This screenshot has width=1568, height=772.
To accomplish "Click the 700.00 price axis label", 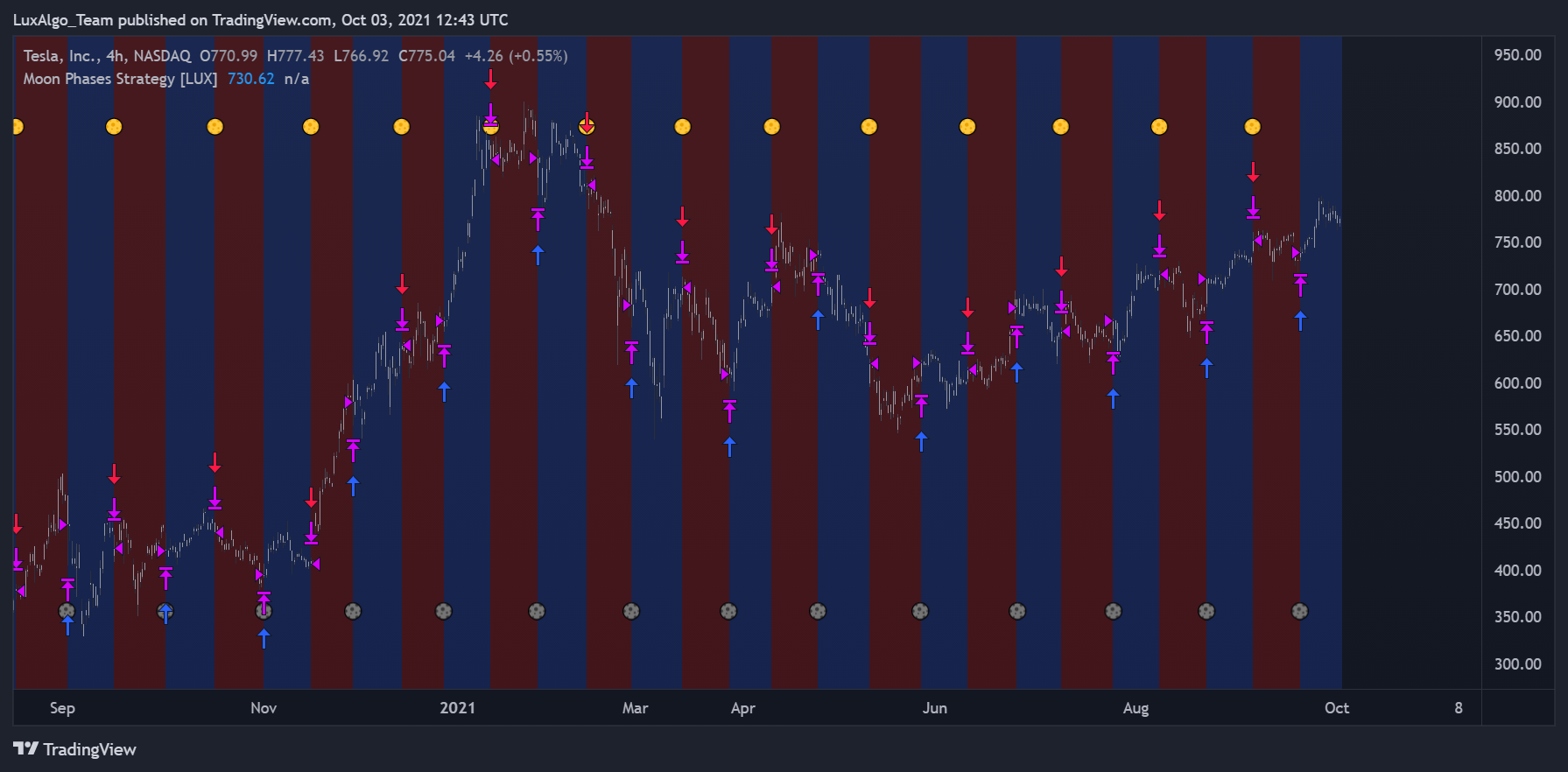I will coord(1517,290).
